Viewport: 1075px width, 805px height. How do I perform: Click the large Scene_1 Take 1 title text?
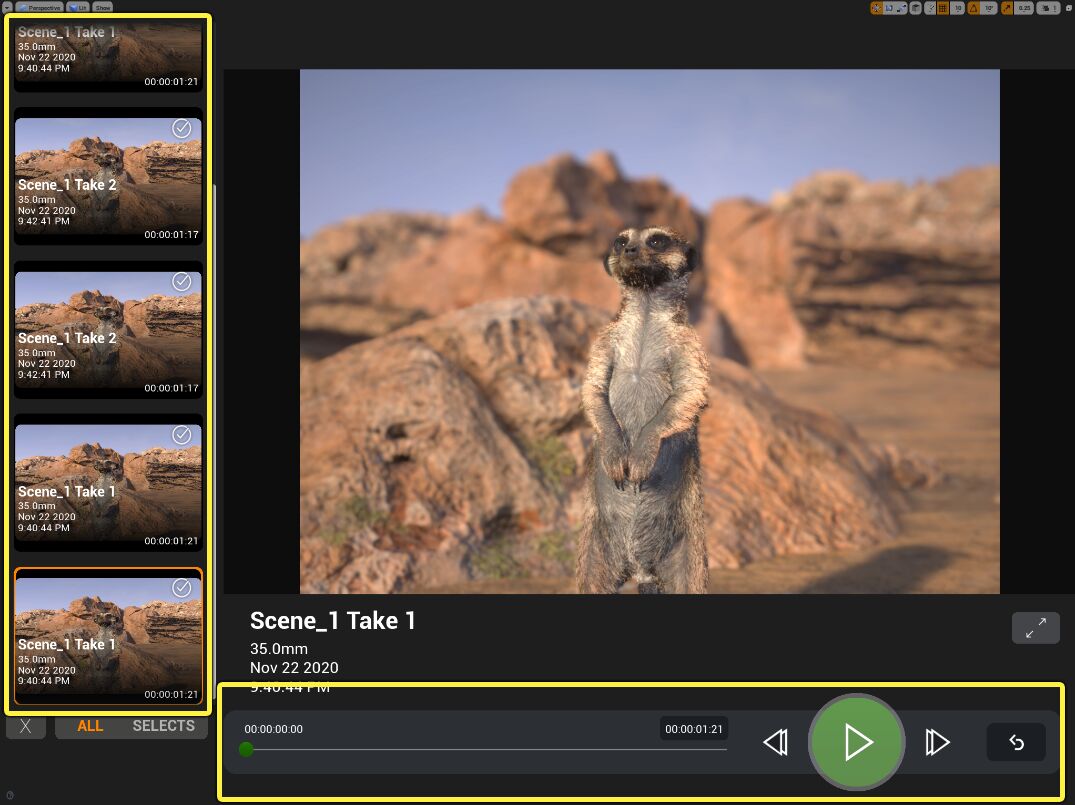[333, 621]
